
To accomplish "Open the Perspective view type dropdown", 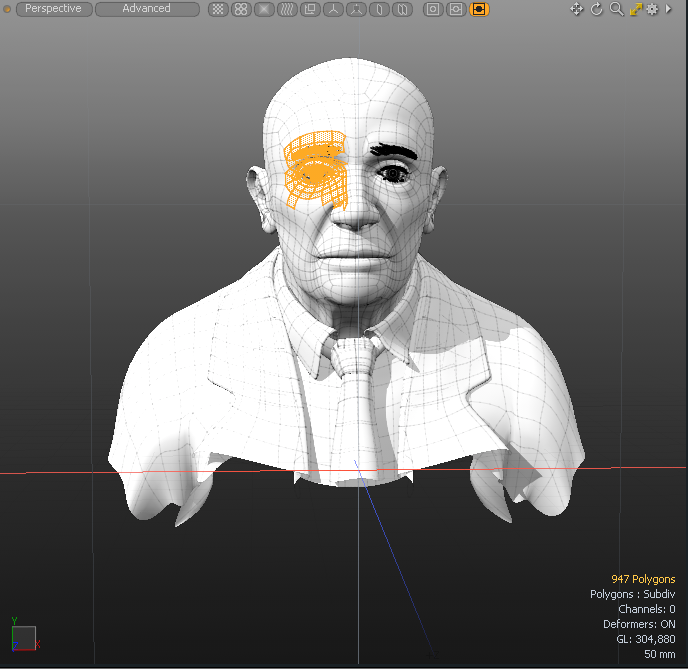I will point(54,9).
